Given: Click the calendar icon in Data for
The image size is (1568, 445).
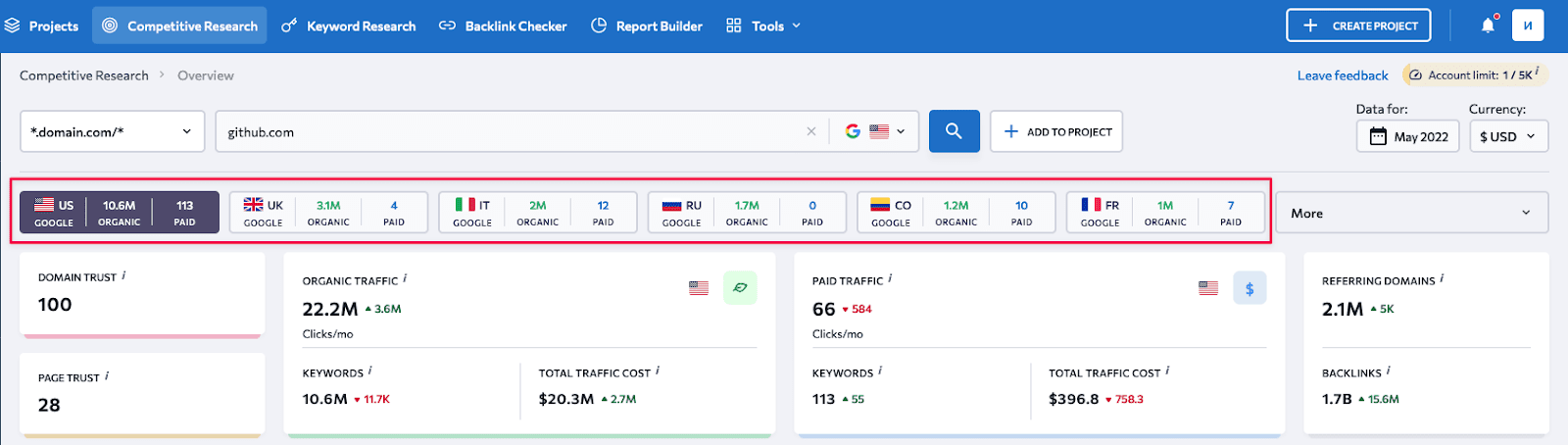Looking at the screenshot, I should pyautogui.click(x=1378, y=136).
